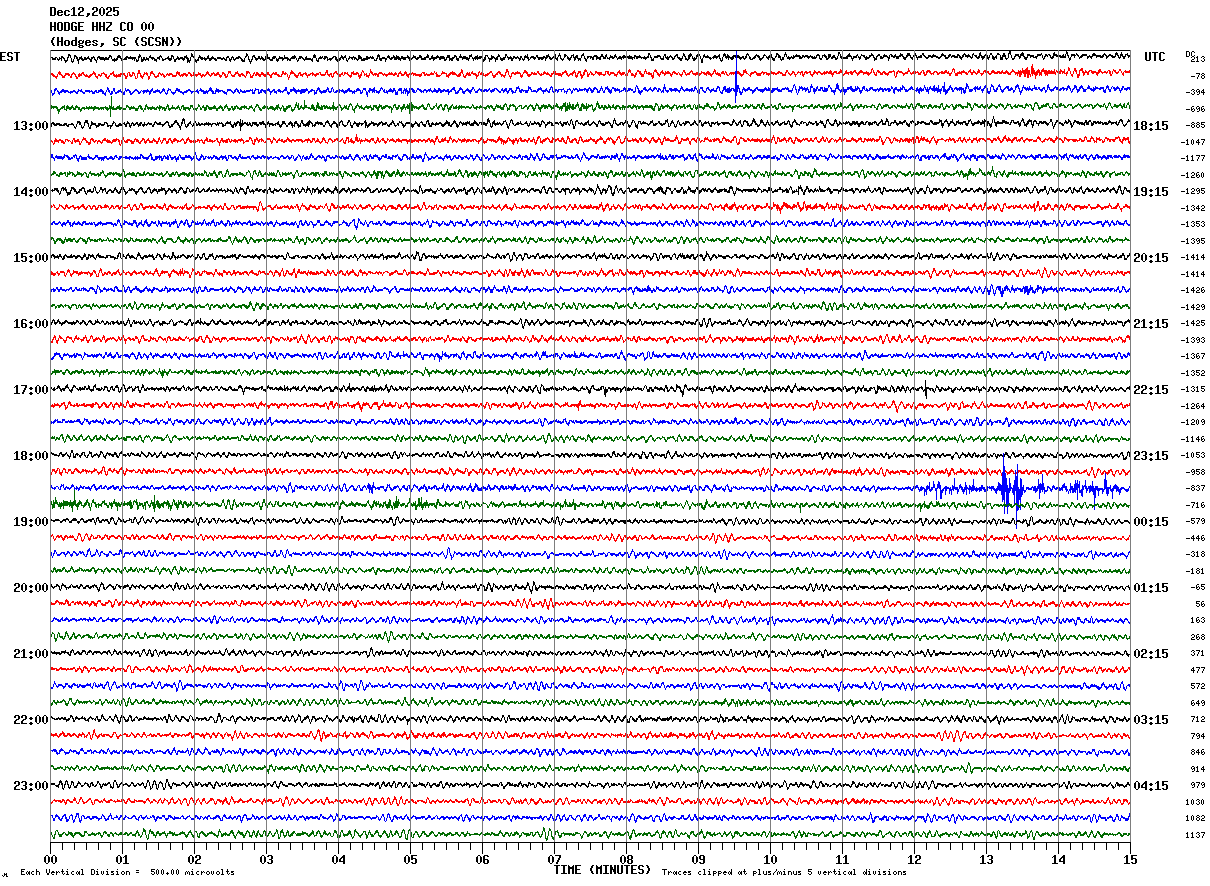1210x886 pixels.
Task: Click the red high-frequency burst on the second trace
Action: 1035,72
